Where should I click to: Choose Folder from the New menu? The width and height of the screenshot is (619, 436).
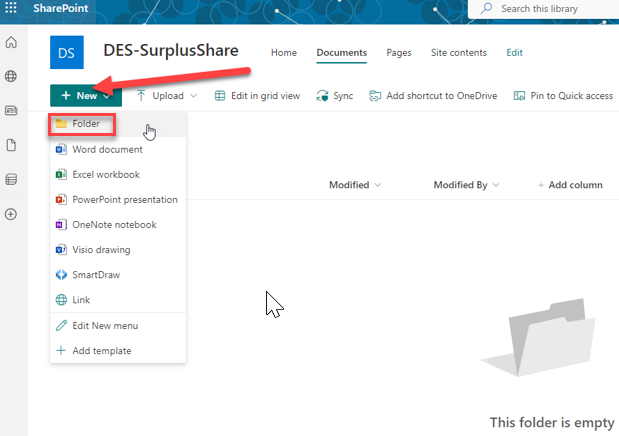(118, 124)
